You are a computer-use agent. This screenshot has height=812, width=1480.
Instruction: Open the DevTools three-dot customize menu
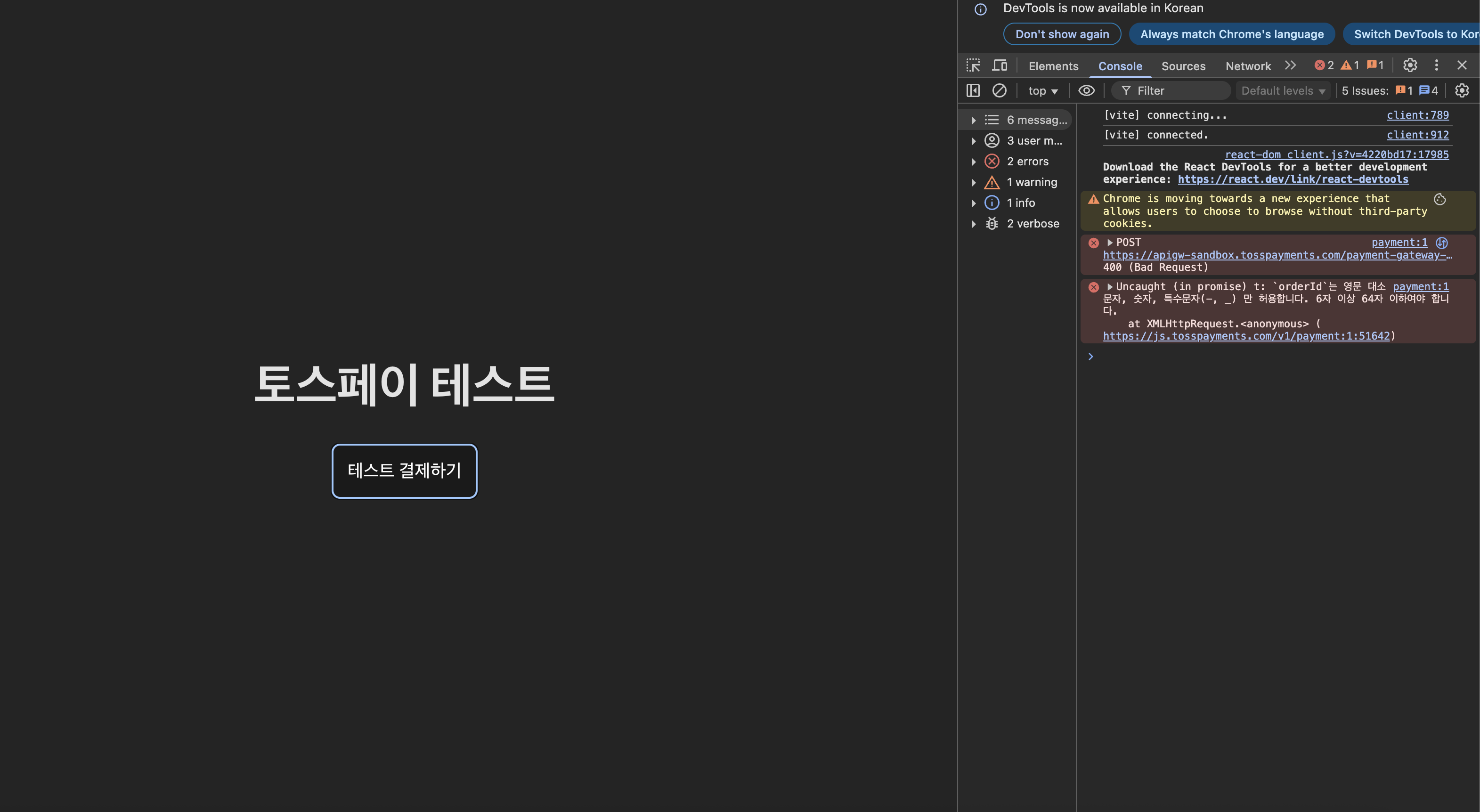(1436, 65)
